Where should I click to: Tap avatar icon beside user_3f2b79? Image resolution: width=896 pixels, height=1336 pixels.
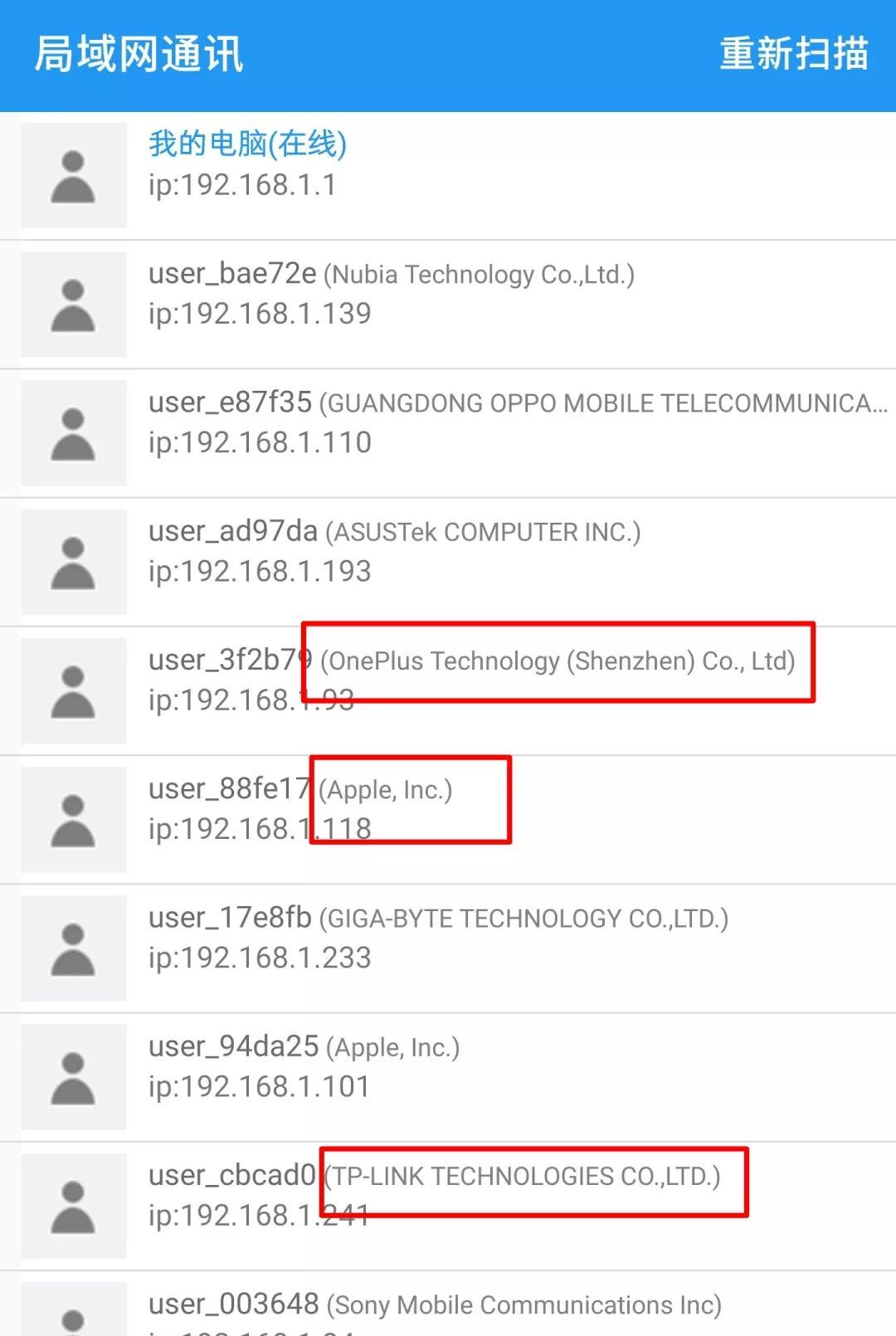click(x=74, y=691)
